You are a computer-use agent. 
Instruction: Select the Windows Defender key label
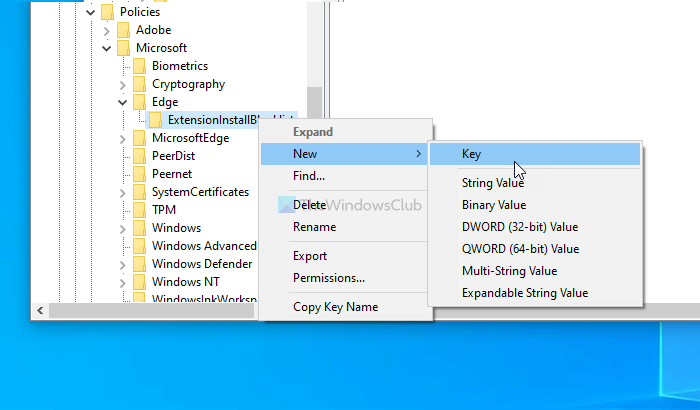(x=202, y=264)
